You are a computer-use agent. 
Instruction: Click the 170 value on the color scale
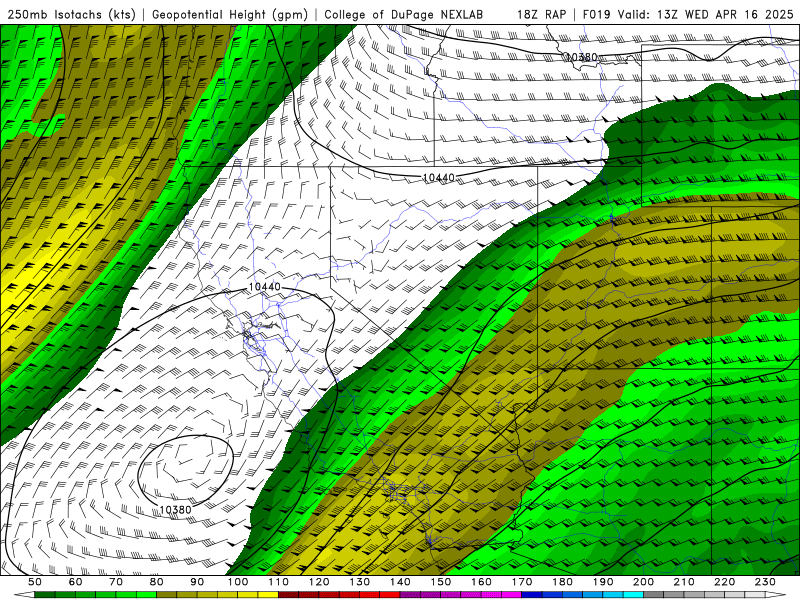tap(522, 582)
